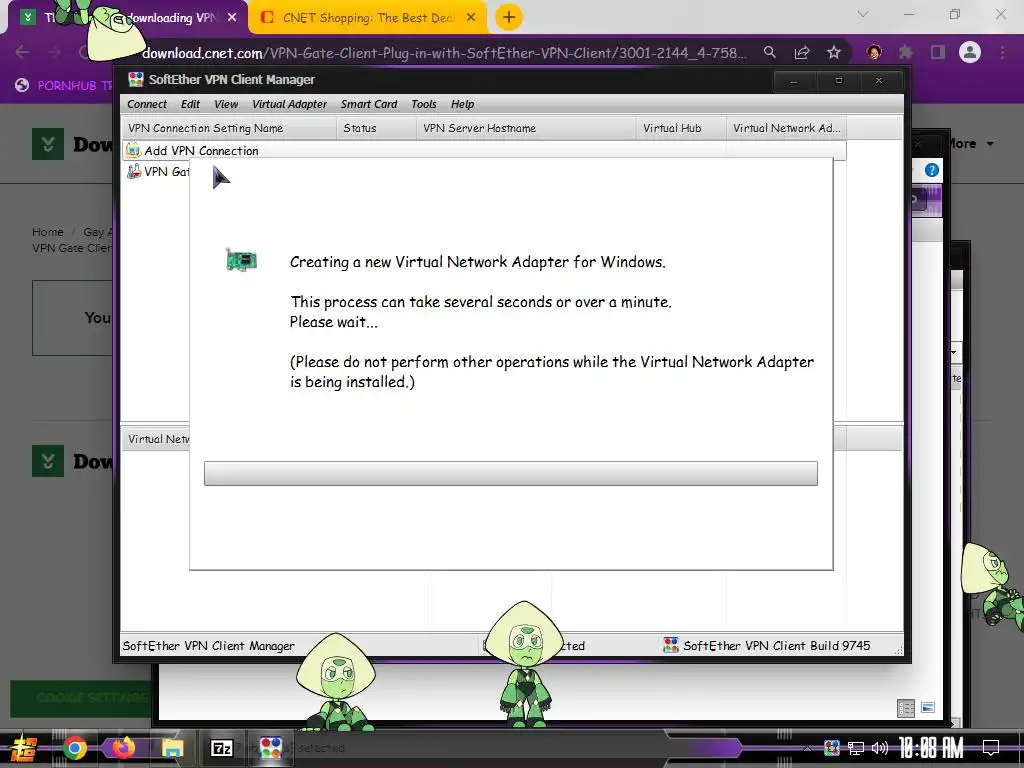
Task: Click the SoftEther status bar build icon
Action: point(671,645)
